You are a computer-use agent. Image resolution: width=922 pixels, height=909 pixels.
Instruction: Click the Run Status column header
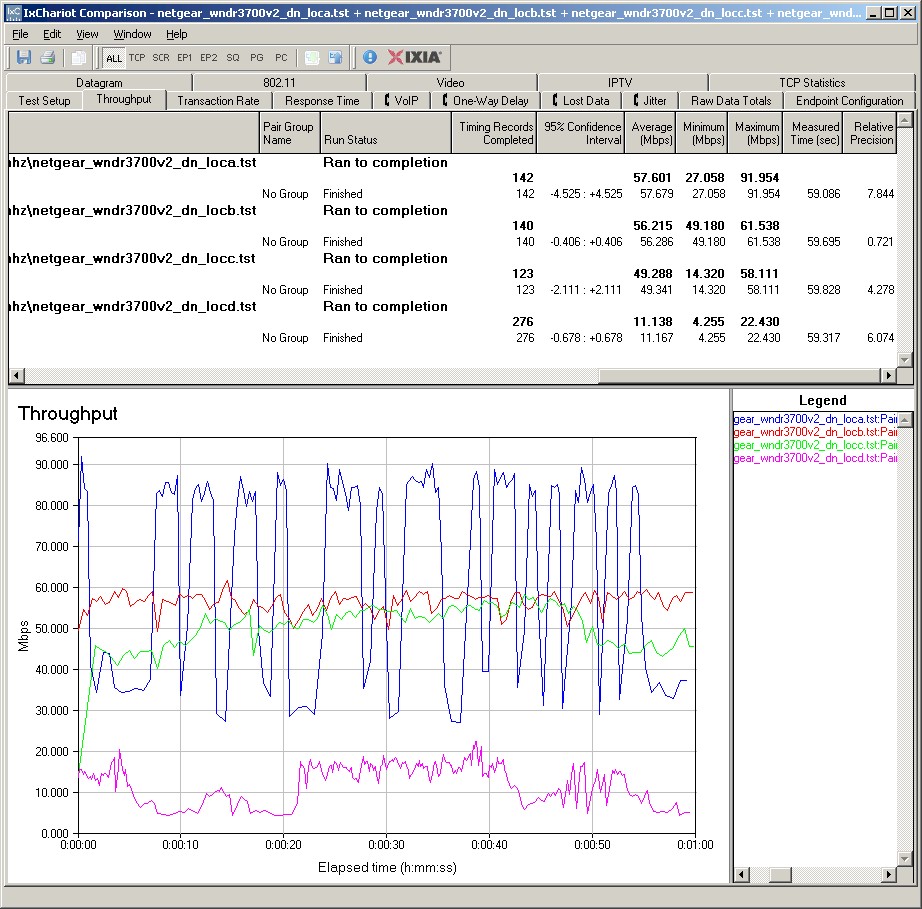click(386, 133)
